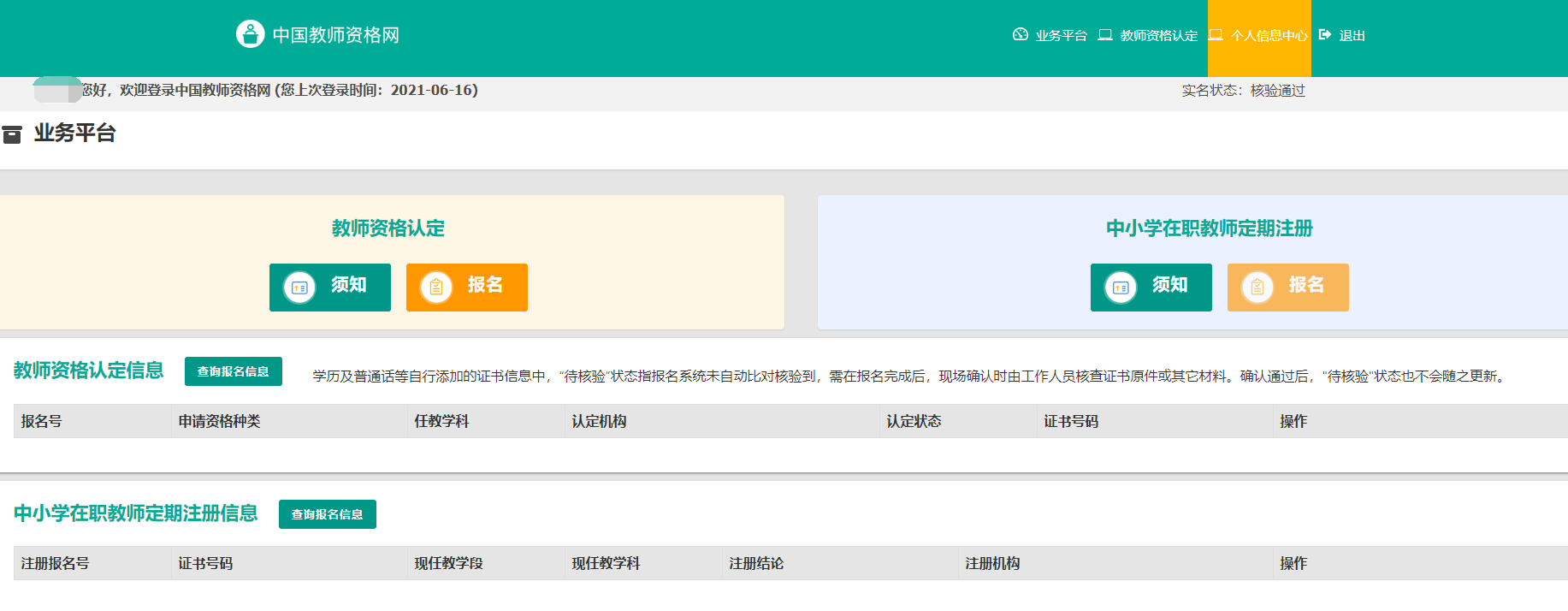Click the 退出 logout arrow icon
Image resolution: width=1568 pixels, height=611 pixels.
(1325, 35)
